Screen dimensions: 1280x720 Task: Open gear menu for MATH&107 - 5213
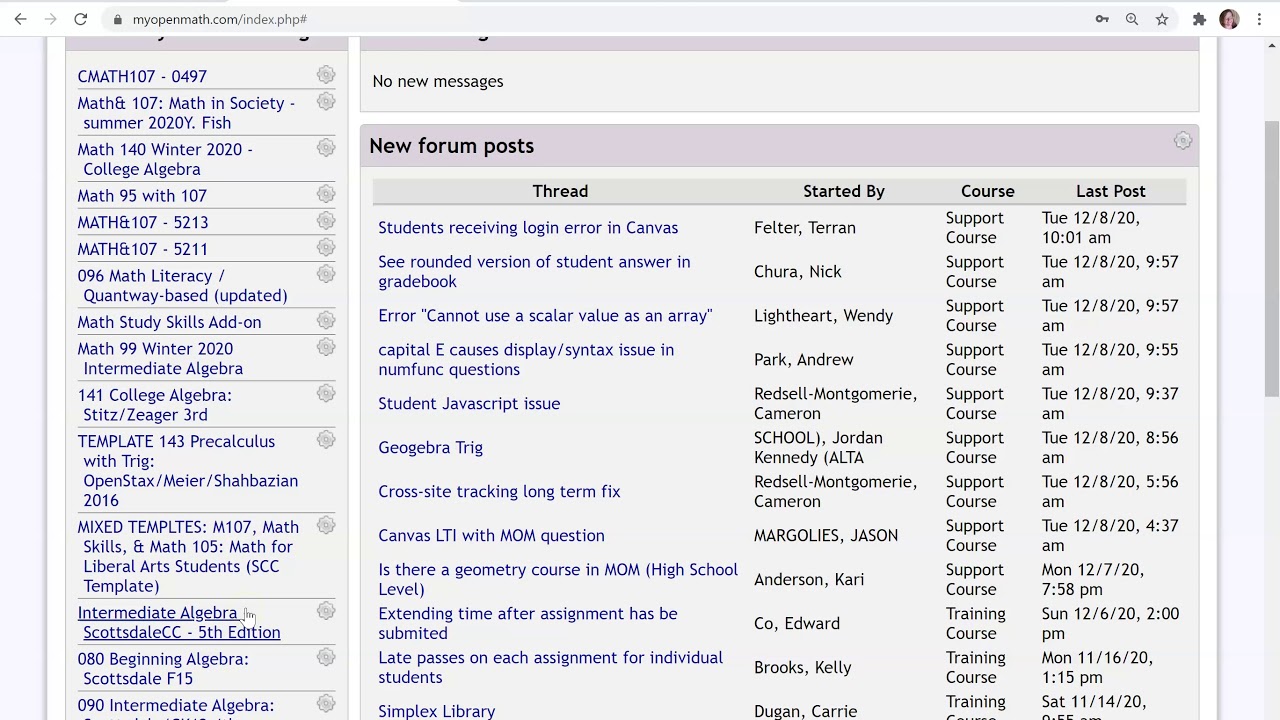326,221
